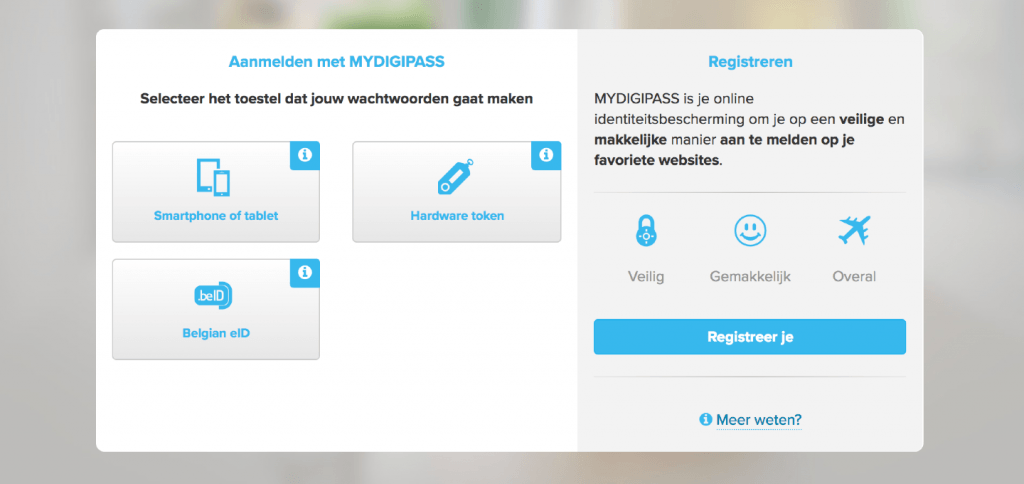Open the Meer weten? link
1024x484 pixels.
(758, 420)
